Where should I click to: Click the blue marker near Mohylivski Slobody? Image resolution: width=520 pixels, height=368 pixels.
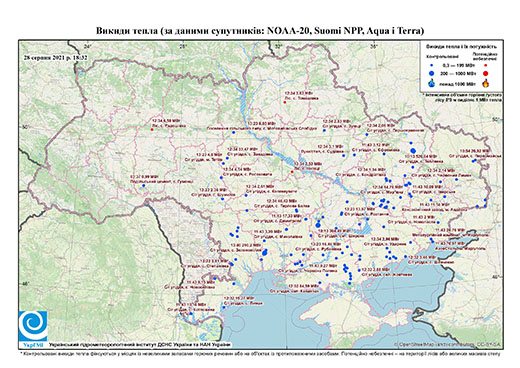233,132
